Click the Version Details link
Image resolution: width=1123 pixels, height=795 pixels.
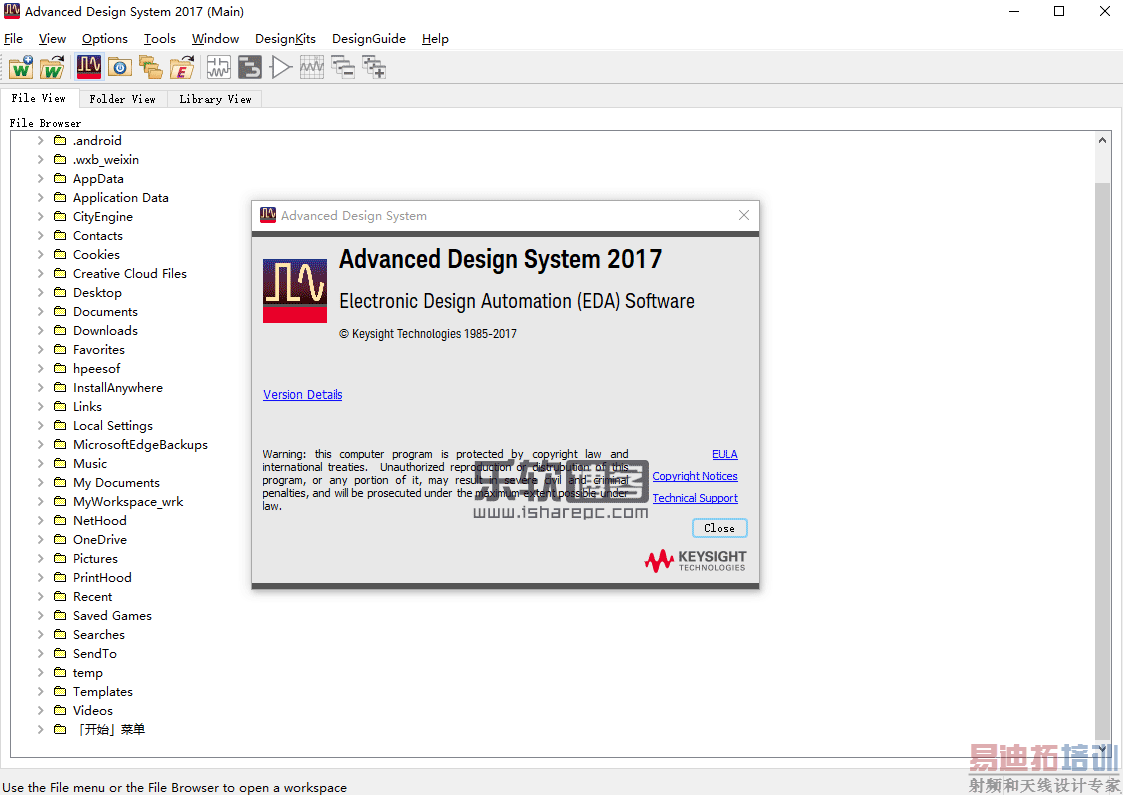[302, 395]
